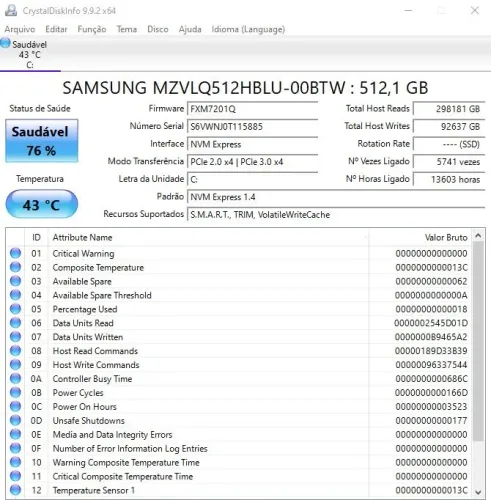The width and height of the screenshot is (491, 500).
Task: Click the scroll up arrow of attribute list
Action: (x=478, y=236)
